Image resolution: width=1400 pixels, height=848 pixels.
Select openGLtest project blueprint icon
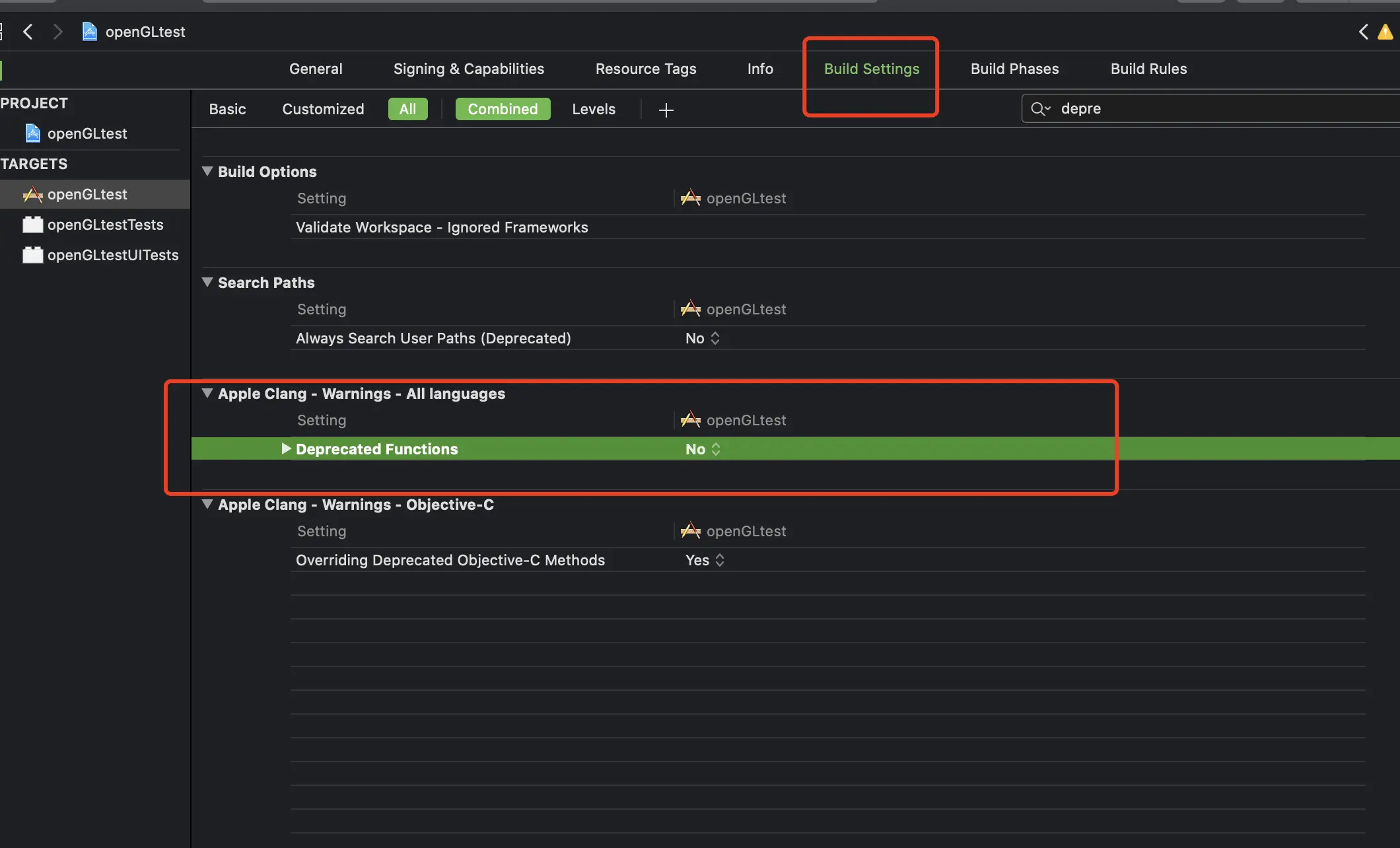coord(33,133)
